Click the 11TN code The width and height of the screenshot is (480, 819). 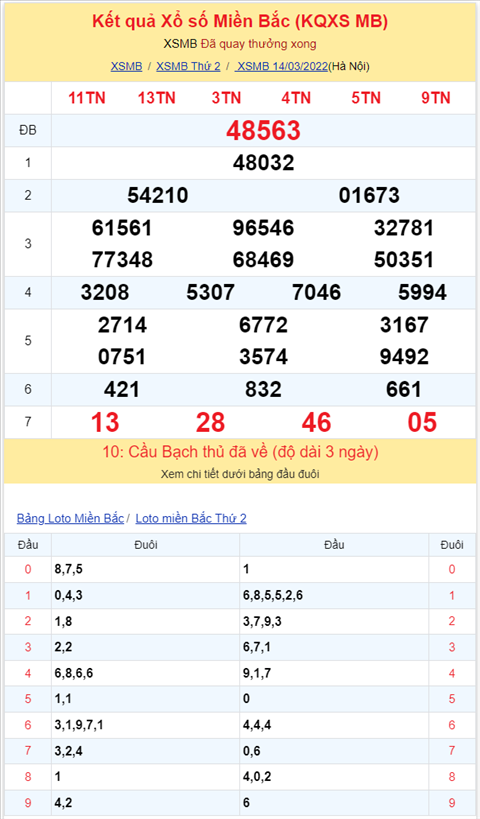87,98
